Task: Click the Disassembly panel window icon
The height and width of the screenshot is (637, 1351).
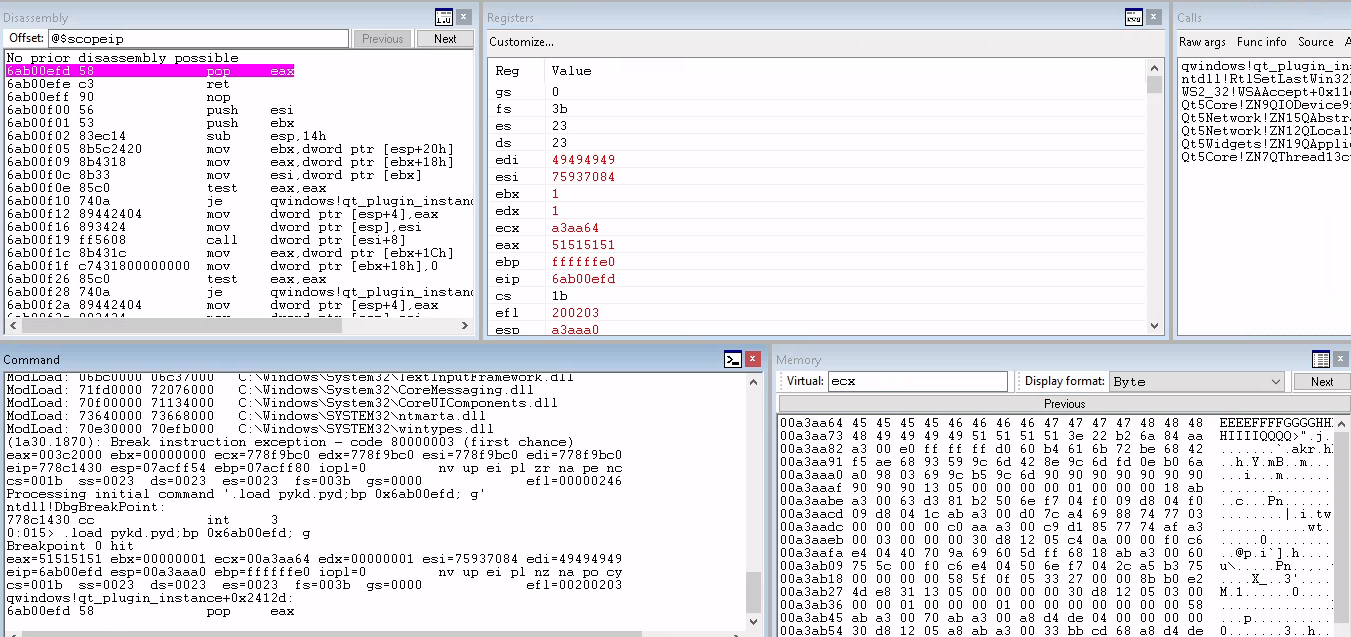Action: coord(444,17)
